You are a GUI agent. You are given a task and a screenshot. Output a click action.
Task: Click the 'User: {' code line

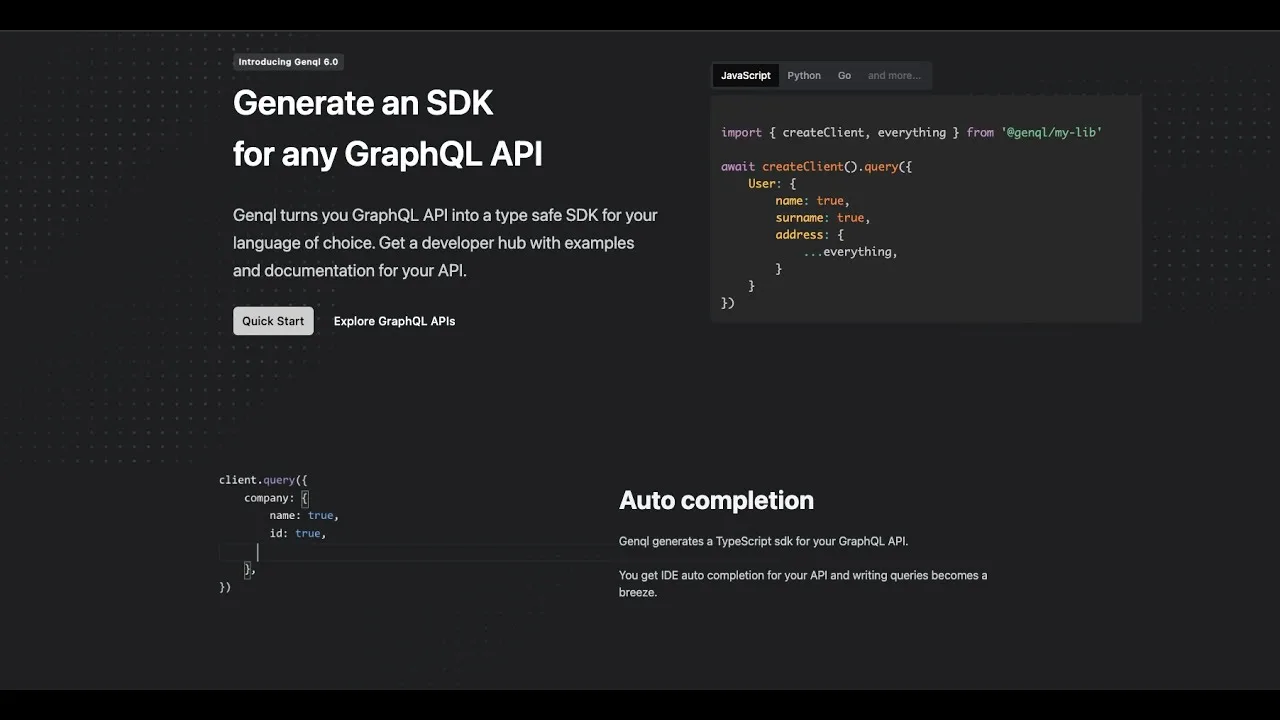[772, 183]
